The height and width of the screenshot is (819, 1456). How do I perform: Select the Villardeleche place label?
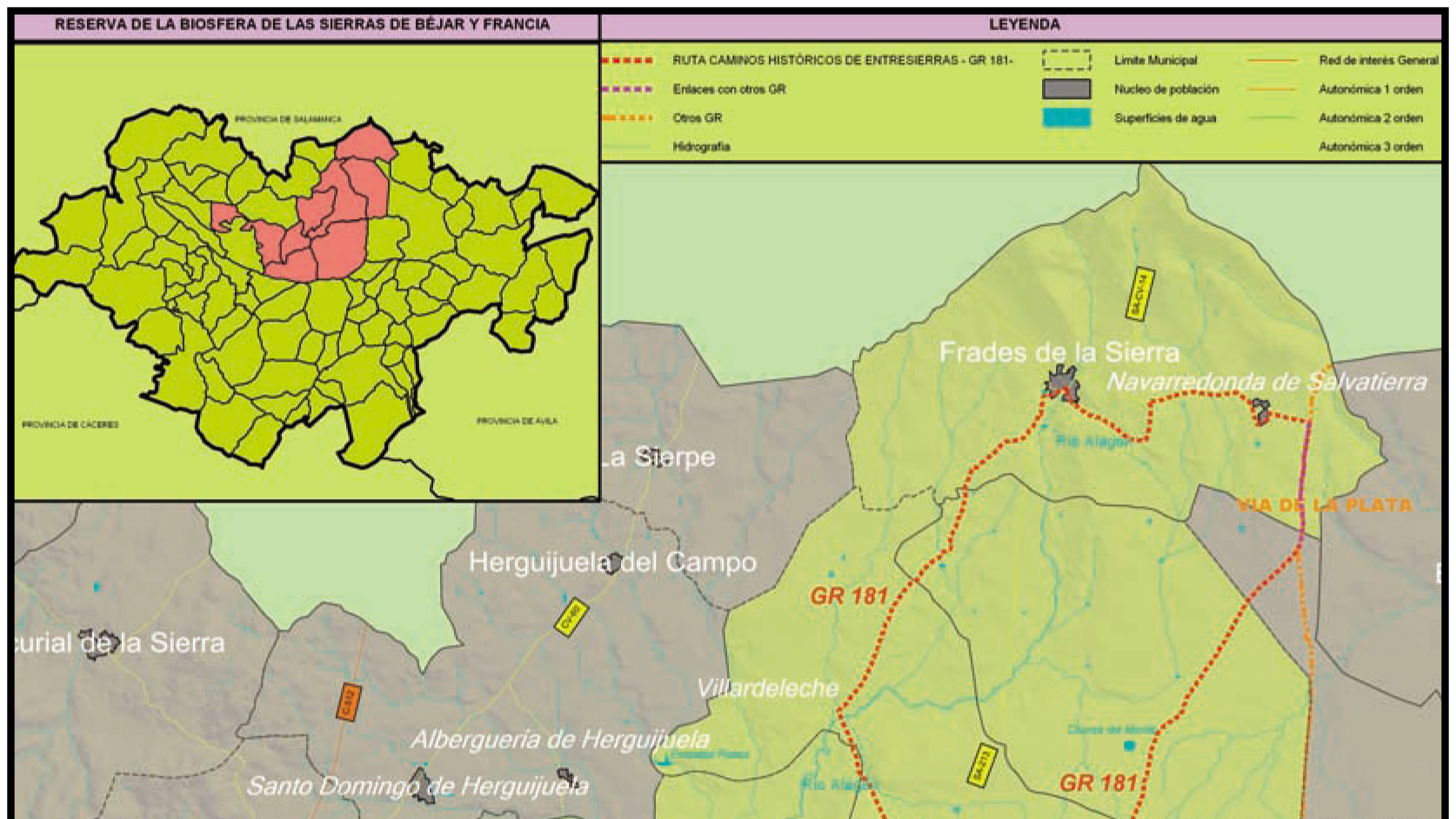click(x=767, y=689)
